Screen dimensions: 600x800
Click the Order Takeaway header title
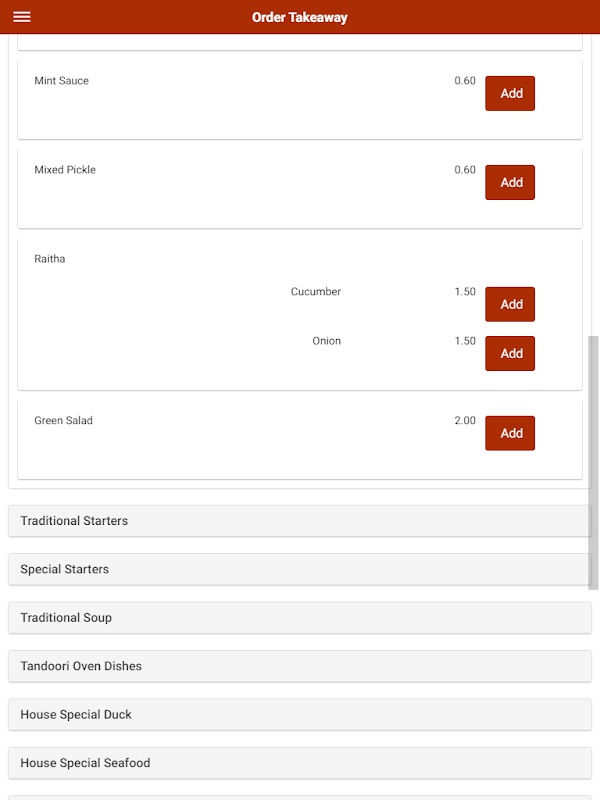click(x=300, y=17)
